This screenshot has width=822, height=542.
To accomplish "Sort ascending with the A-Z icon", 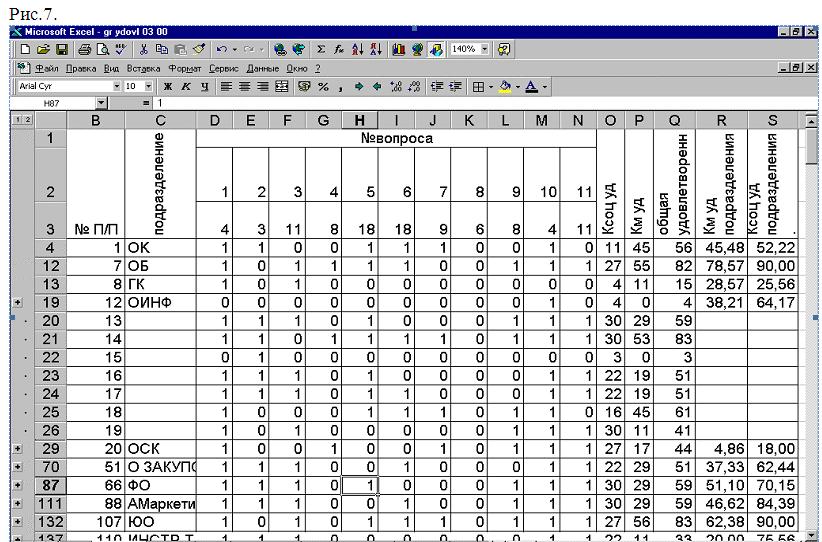I will pos(358,50).
